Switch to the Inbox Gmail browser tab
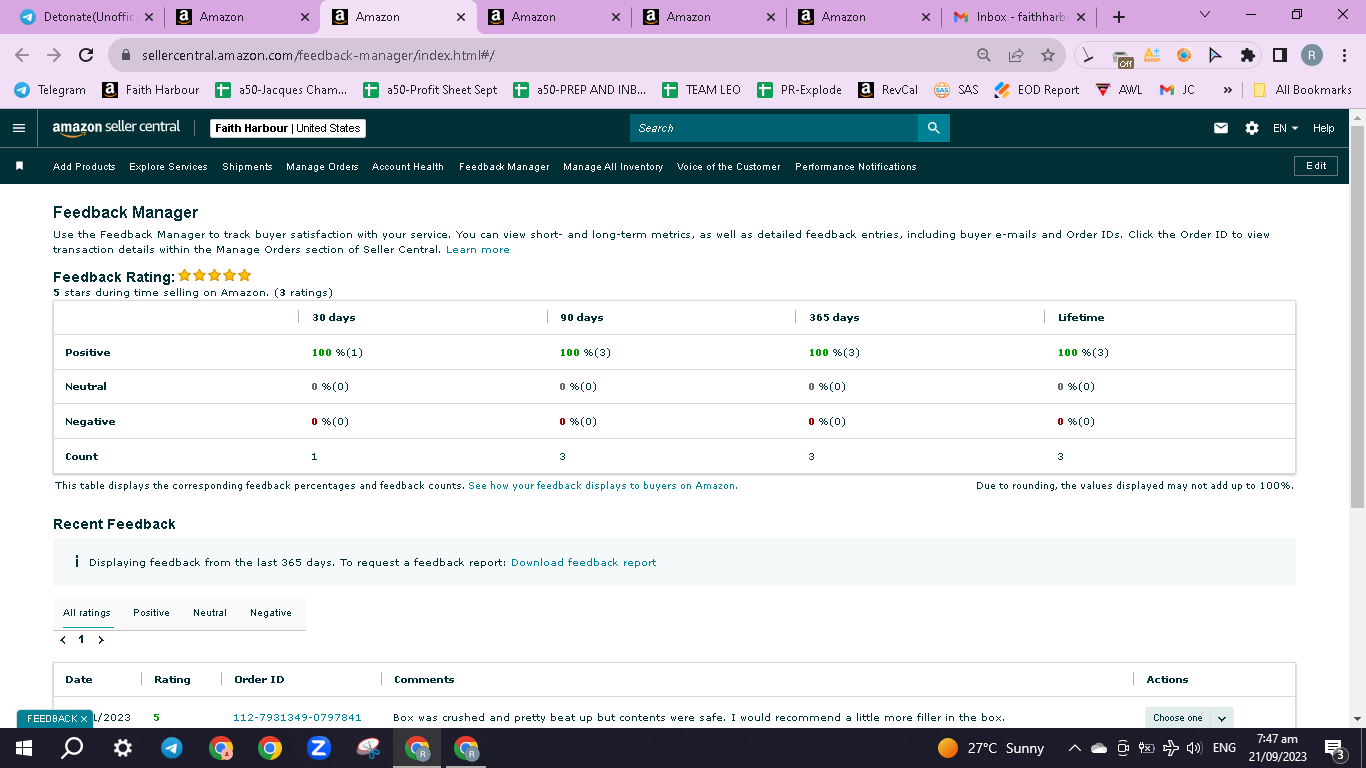Screen dimensions: 1366x768 pos(1019,17)
